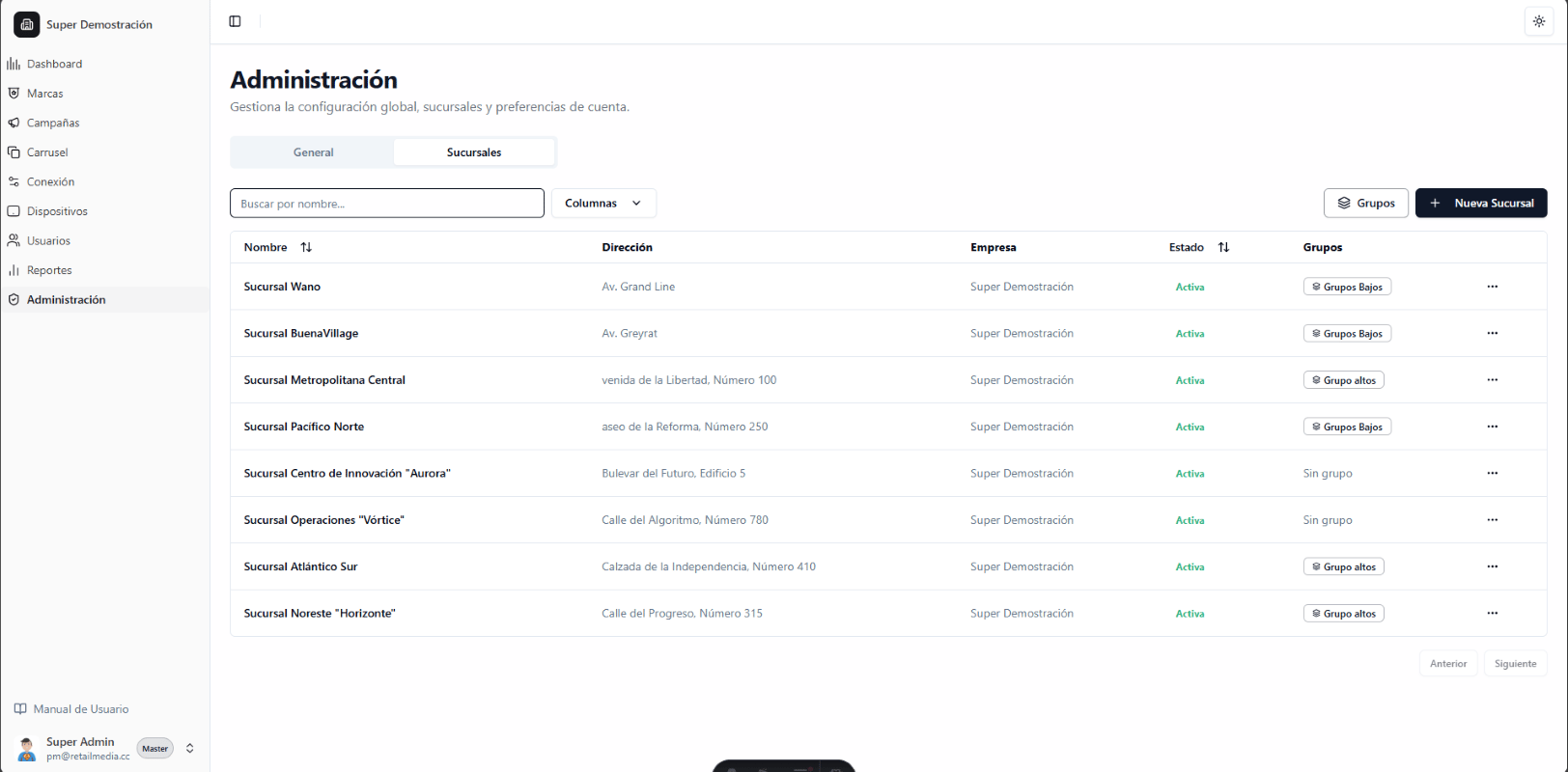Open Dashboard from the sidebar

54,64
